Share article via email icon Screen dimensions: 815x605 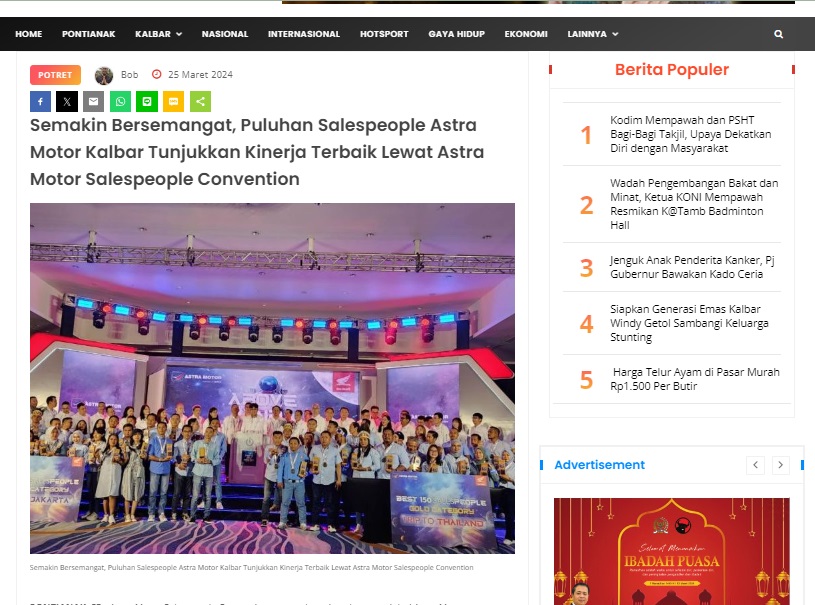point(94,101)
